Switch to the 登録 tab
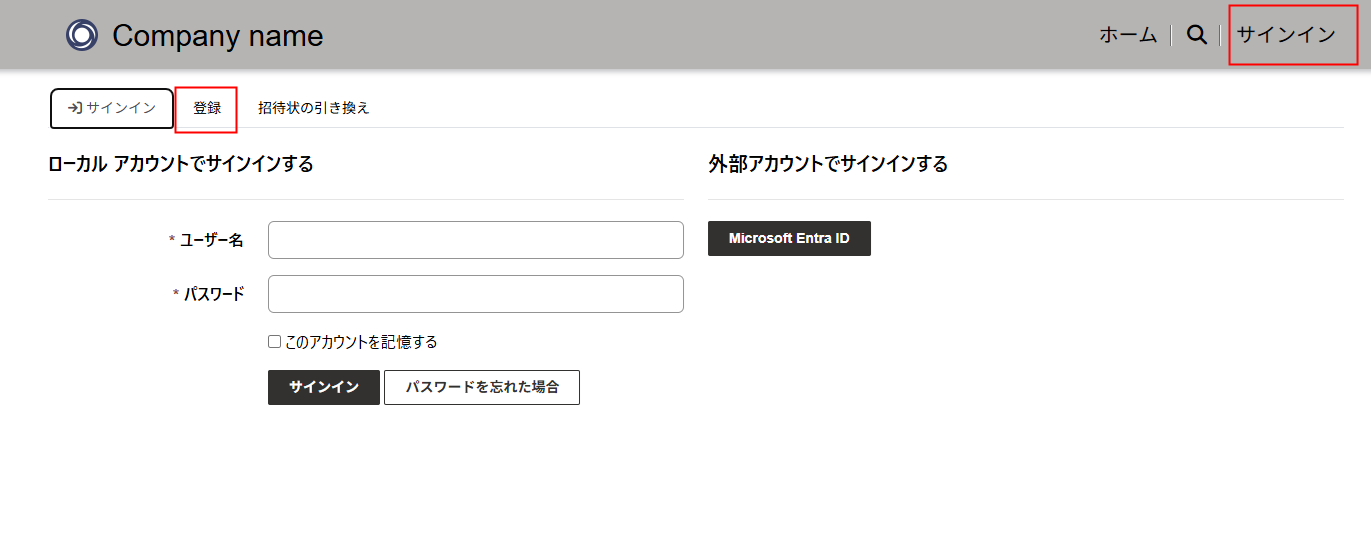Viewport: 1371px width, 533px height. [207, 108]
